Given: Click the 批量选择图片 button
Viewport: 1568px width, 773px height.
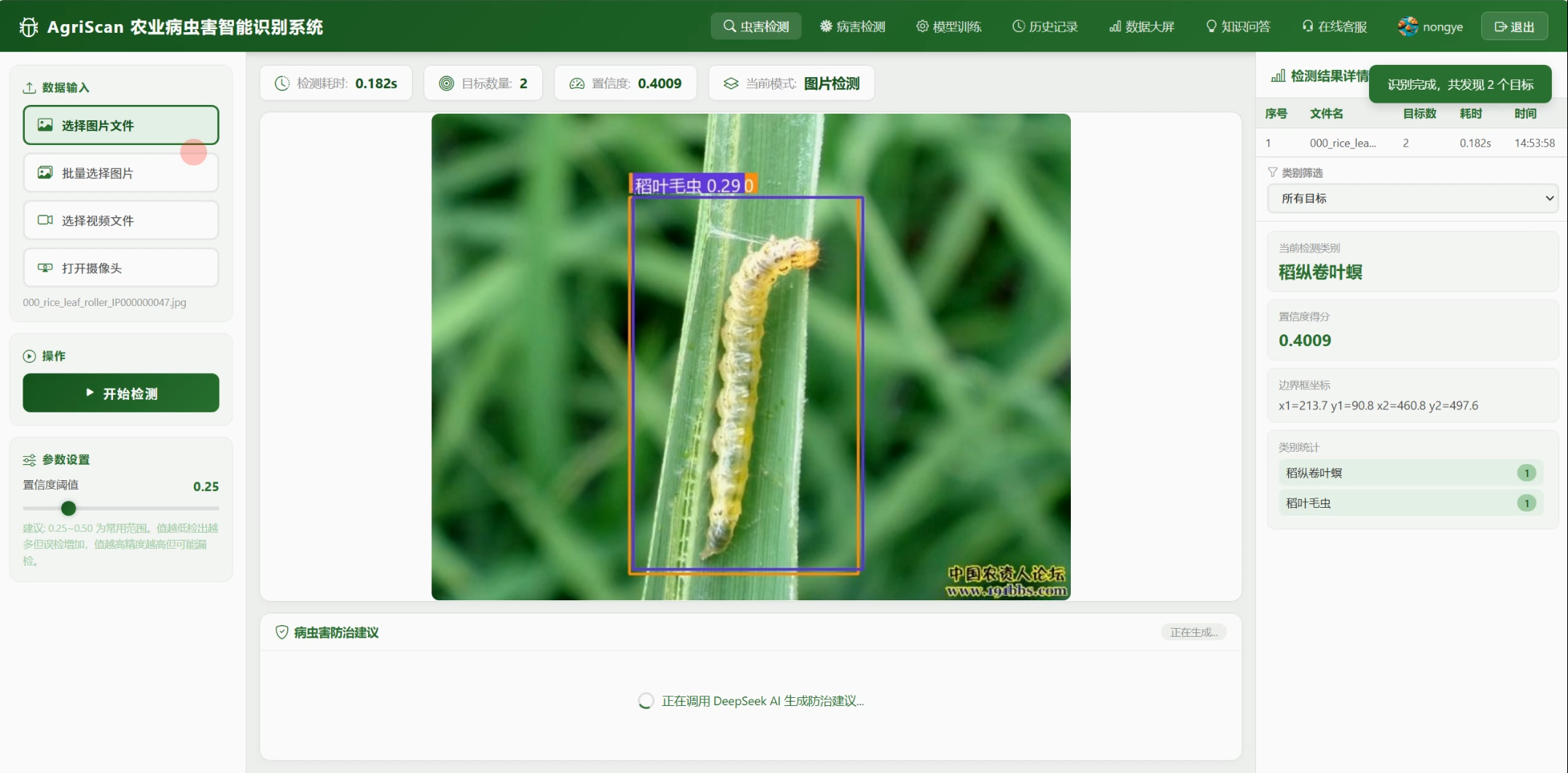Looking at the screenshot, I should click(x=121, y=173).
